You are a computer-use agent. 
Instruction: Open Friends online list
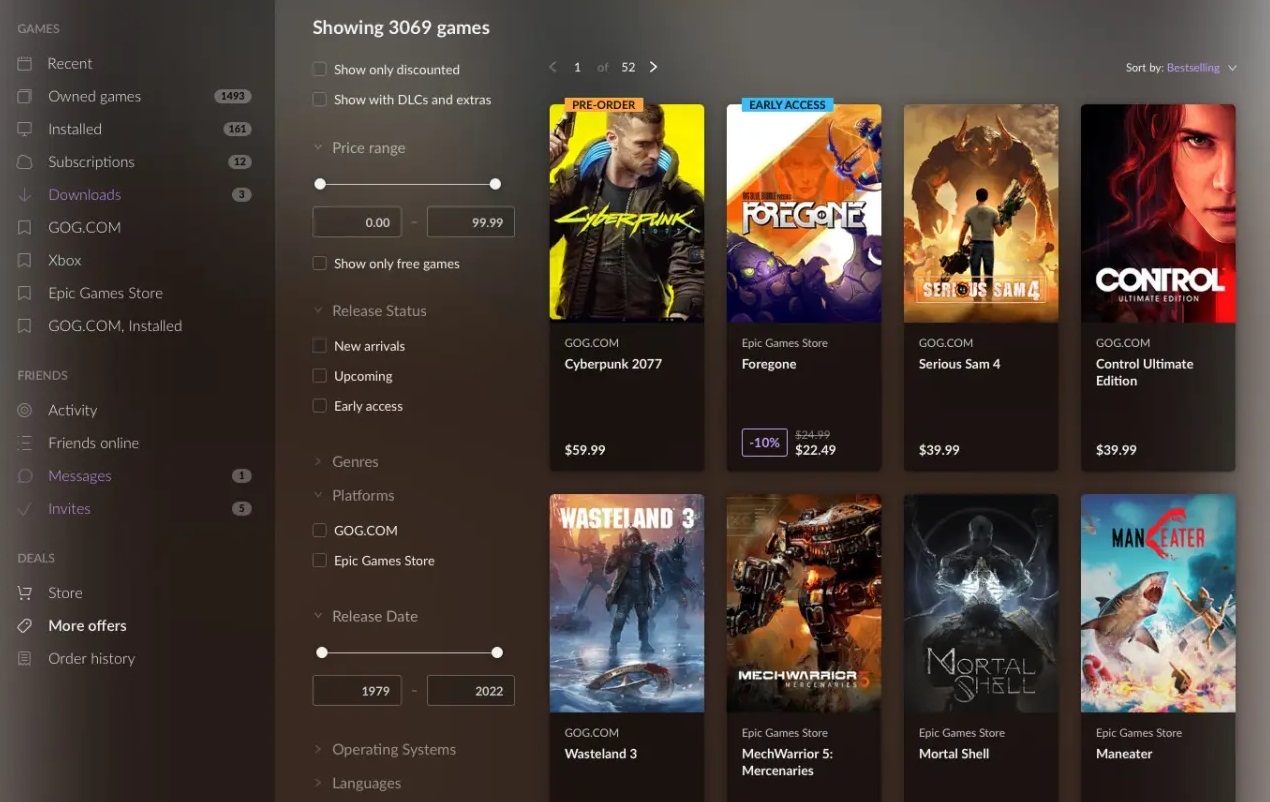pyautogui.click(x=94, y=443)
